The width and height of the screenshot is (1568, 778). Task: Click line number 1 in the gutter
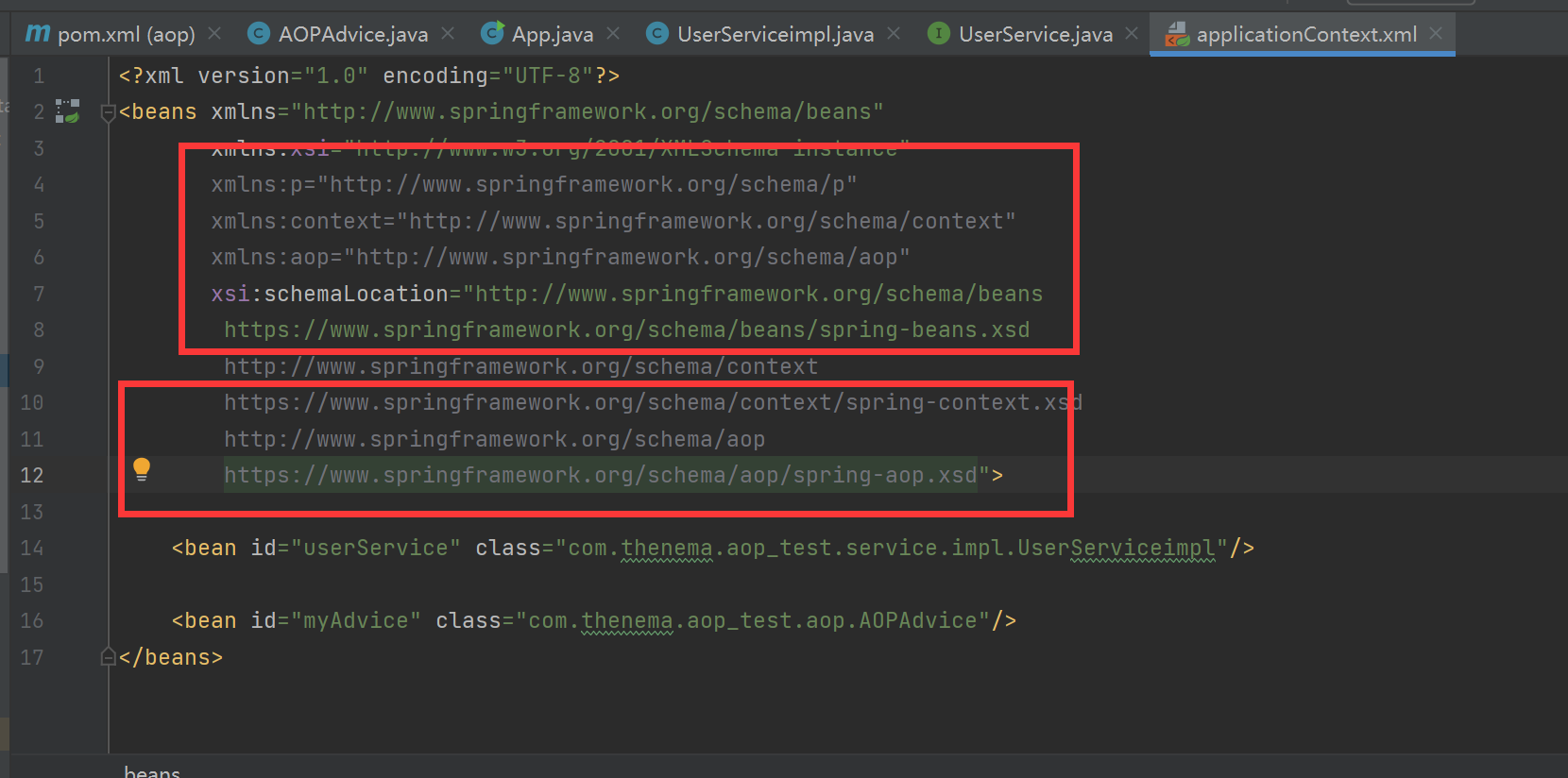[x=39, y=76]
